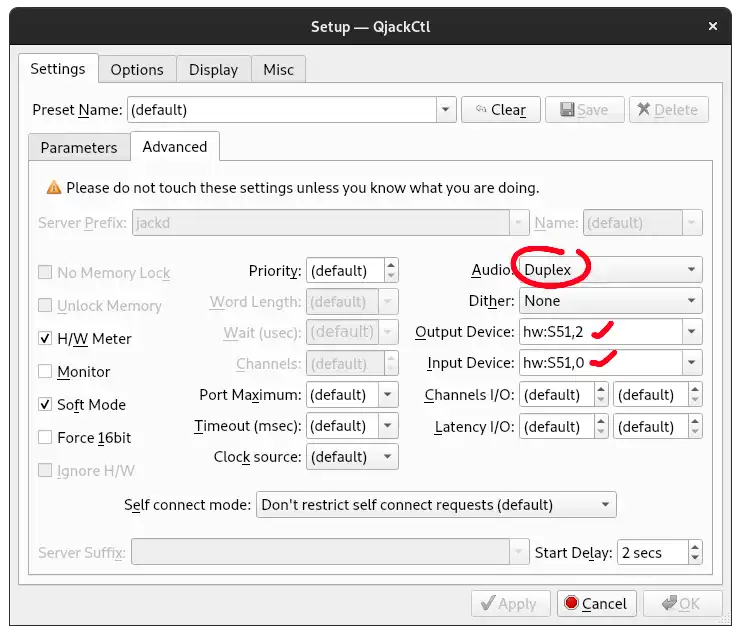
Task: Click the Server Prefix jackd field
Action: coord(321,223)
